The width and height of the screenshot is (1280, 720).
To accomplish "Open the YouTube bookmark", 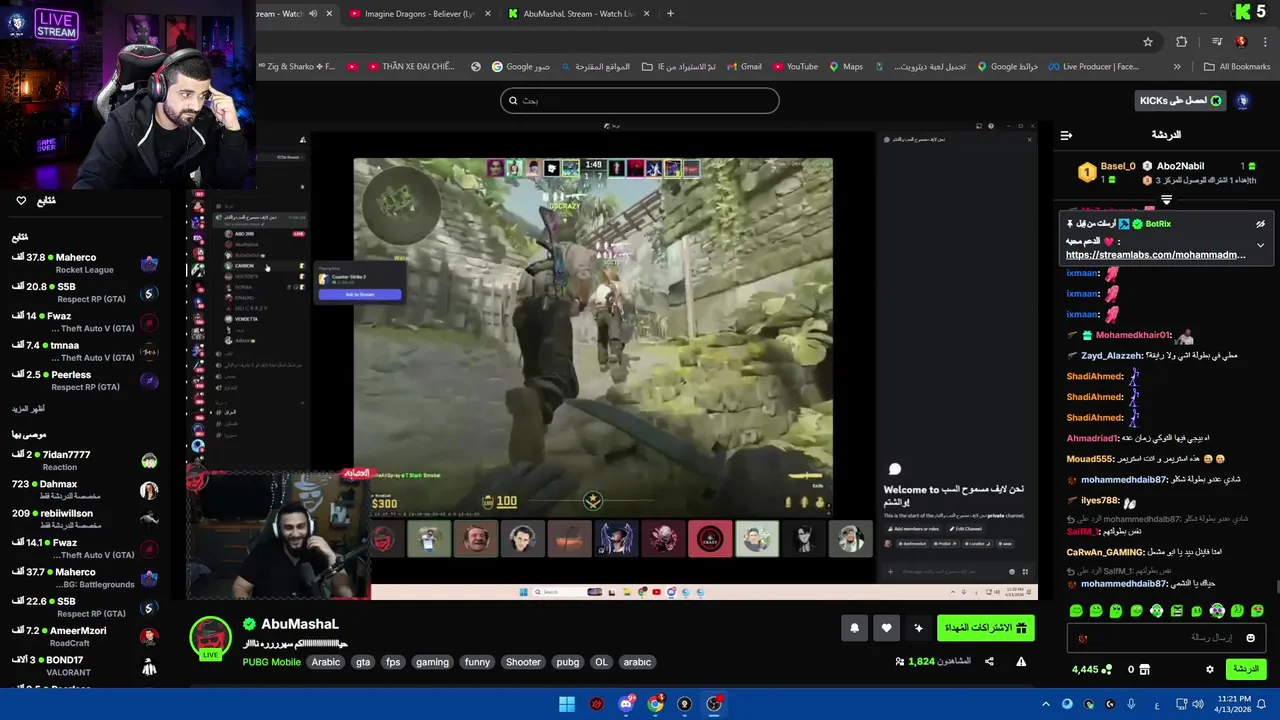I will (x=794, y=67).
